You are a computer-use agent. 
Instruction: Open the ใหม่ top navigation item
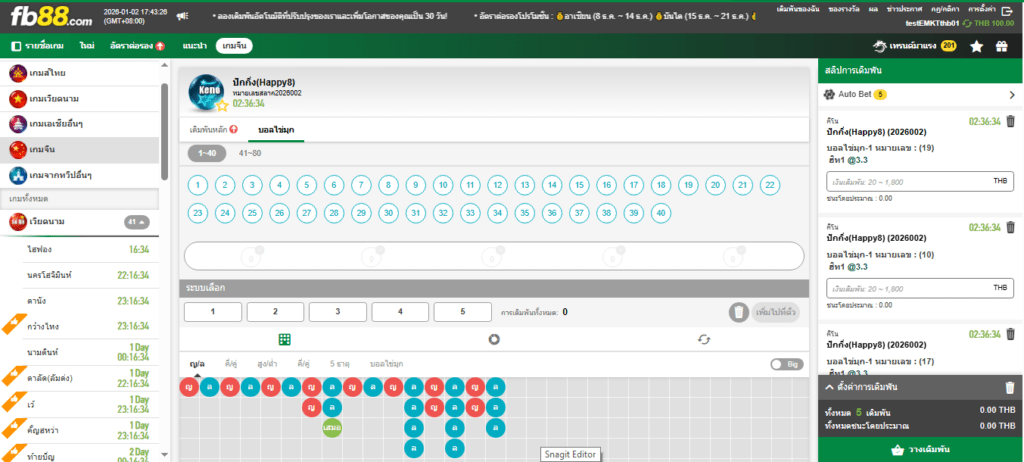[87, 46]
